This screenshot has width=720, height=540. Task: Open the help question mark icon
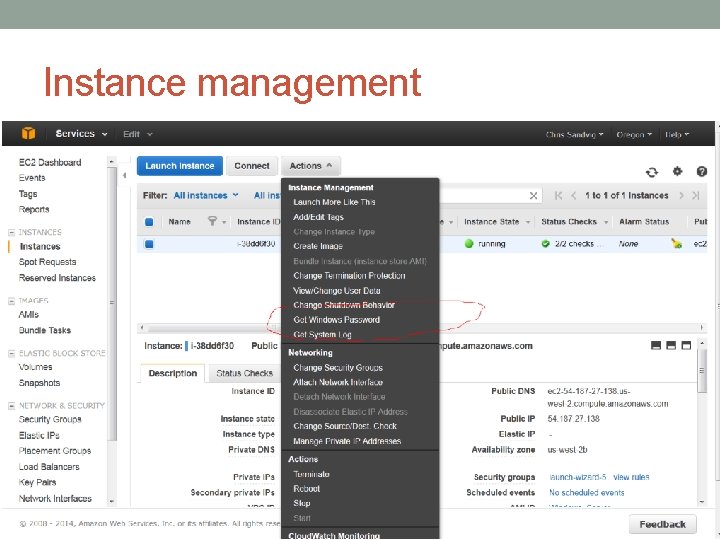702,172
